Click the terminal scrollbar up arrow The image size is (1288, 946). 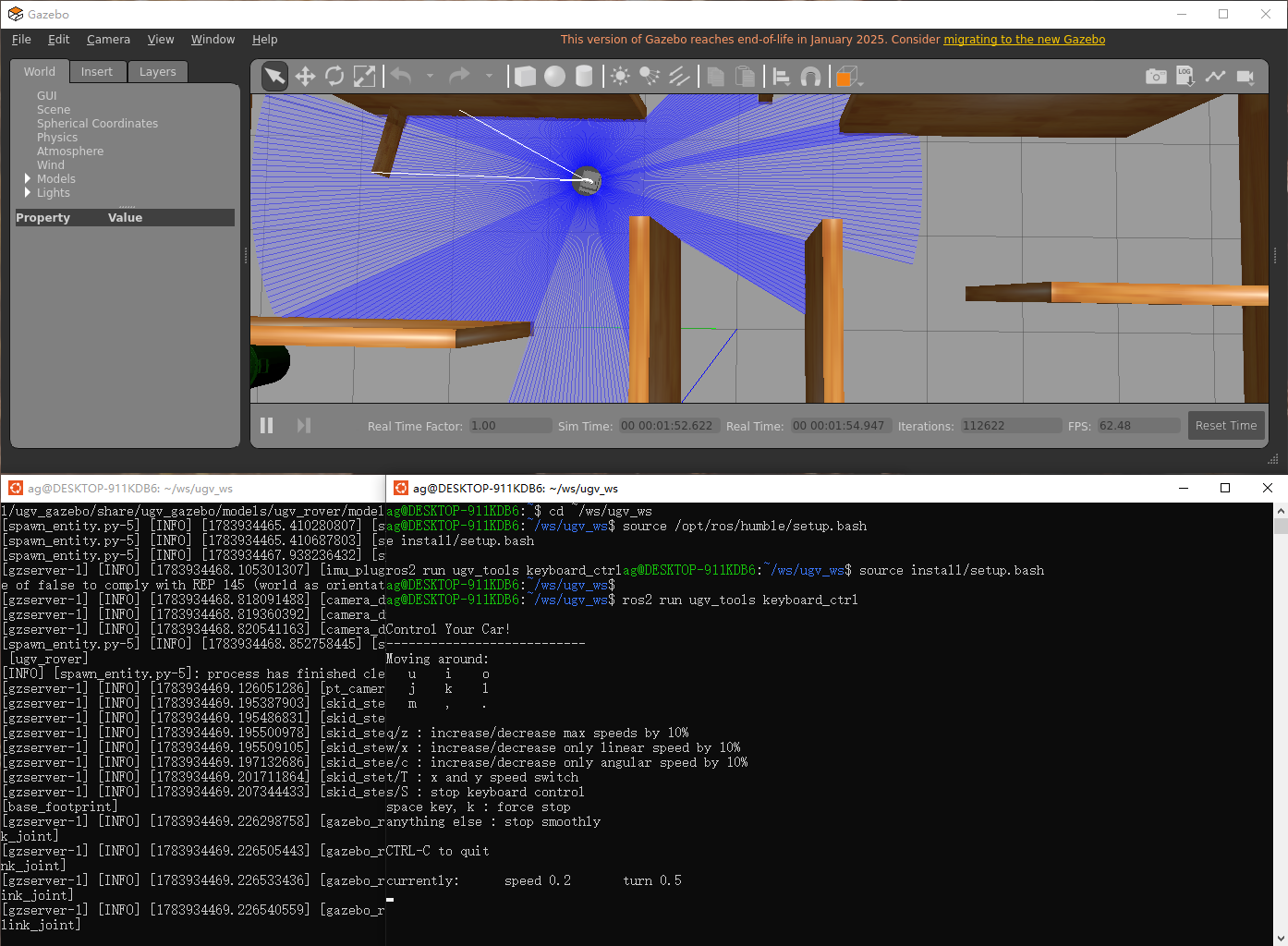click(x=1281, y=510)
